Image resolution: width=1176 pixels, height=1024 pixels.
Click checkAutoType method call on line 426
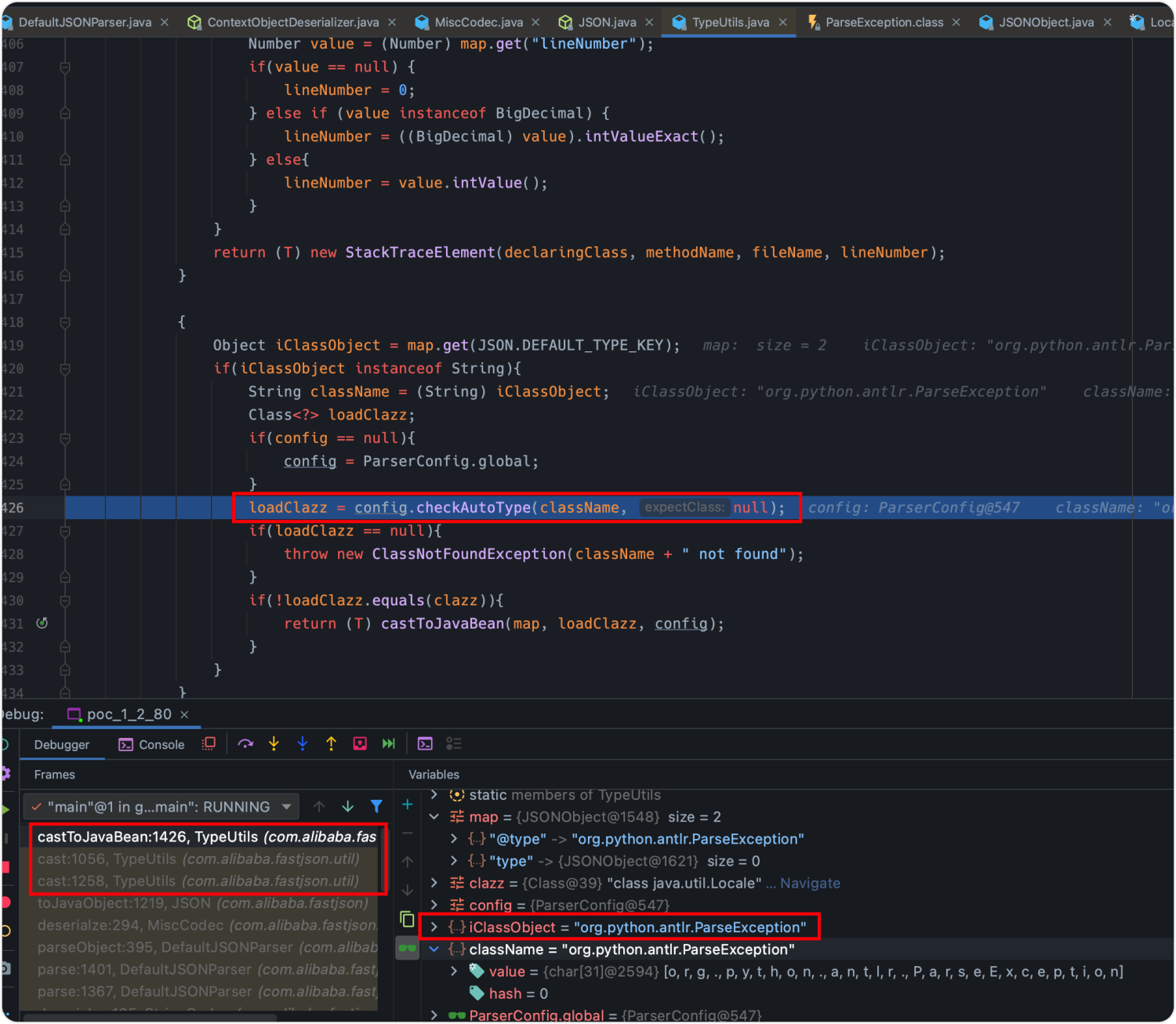coord(474,508)
